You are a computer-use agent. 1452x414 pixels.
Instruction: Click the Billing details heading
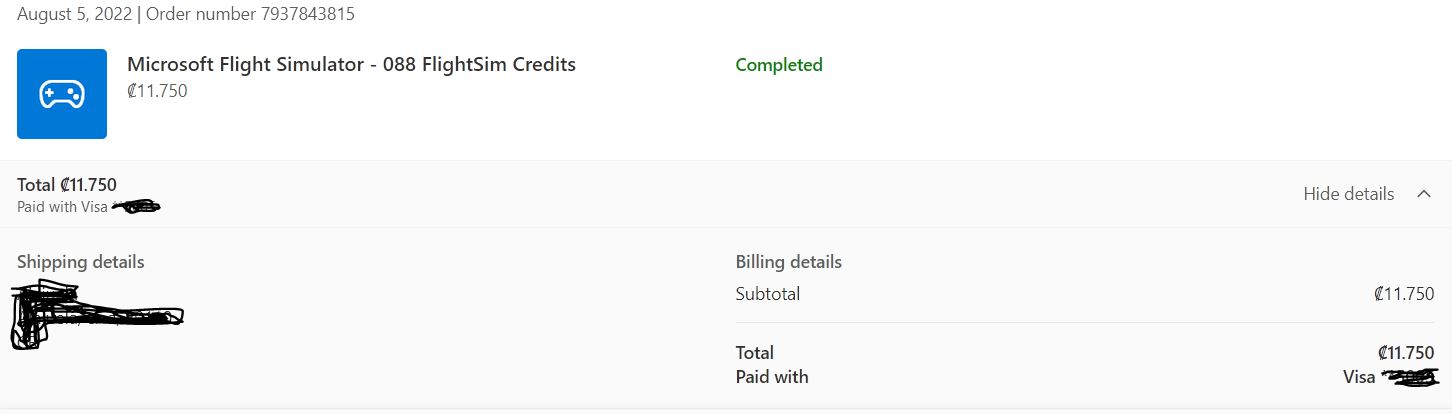pyautogui.click(x=789, y=262)
